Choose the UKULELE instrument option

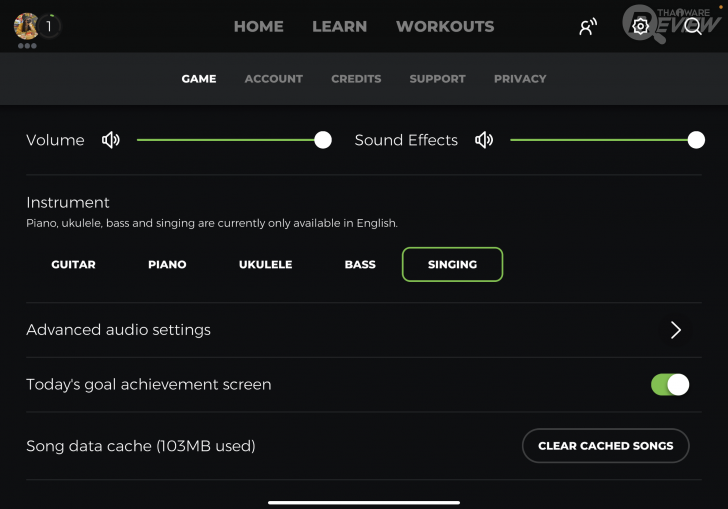pos(266,264)
